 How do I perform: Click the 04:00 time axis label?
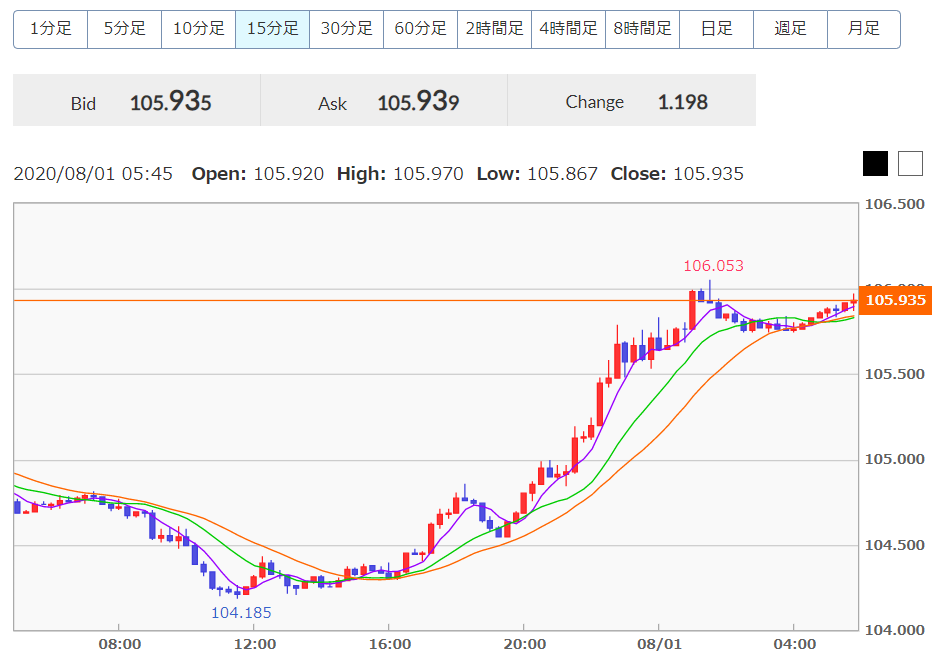[x=795, y=644]
